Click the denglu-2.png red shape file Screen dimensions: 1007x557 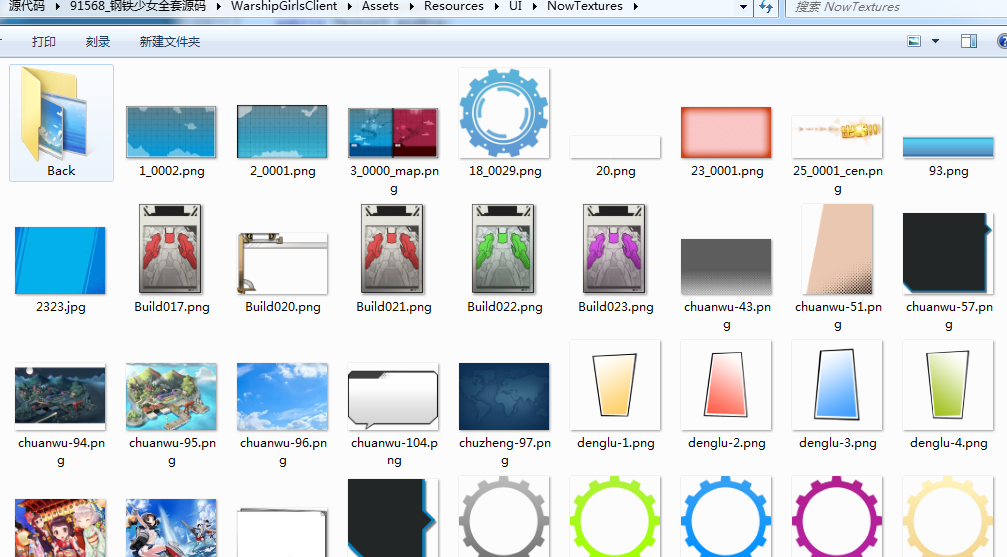tap(726, 384)
